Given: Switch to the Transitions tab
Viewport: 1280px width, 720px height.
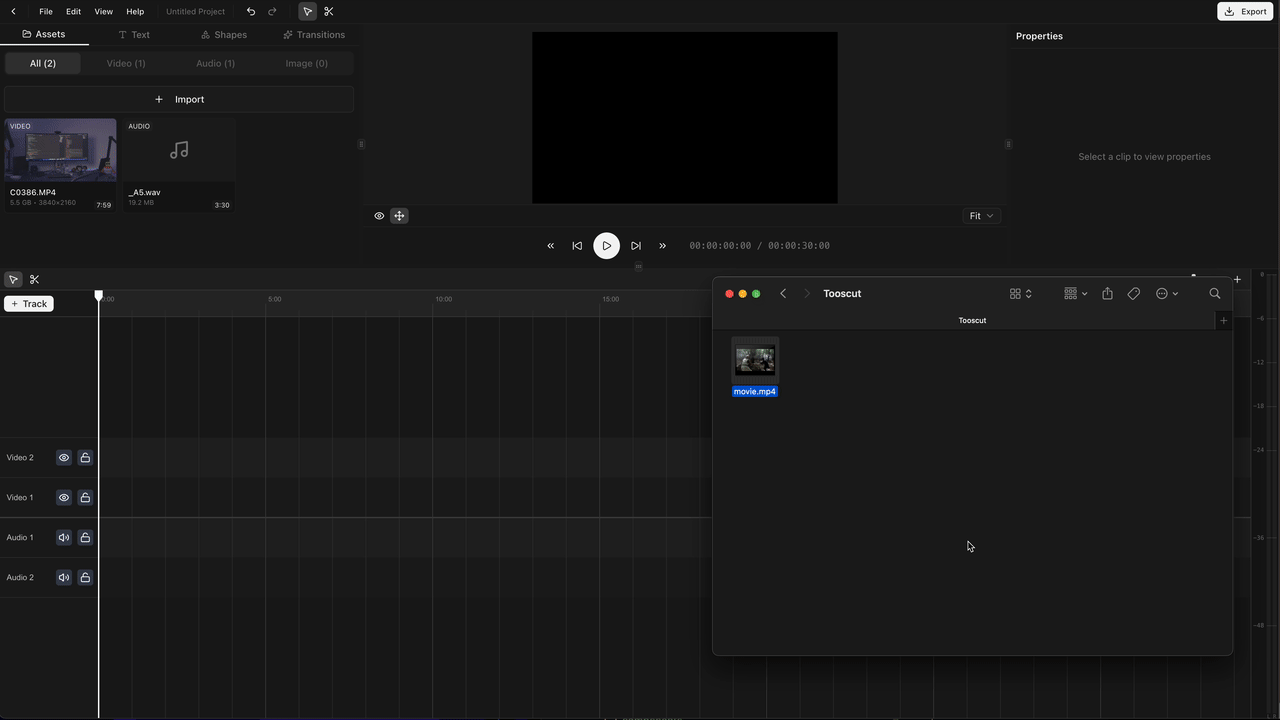Looking at the screenshot, I should pyautogui.click(x=314, y=34).
